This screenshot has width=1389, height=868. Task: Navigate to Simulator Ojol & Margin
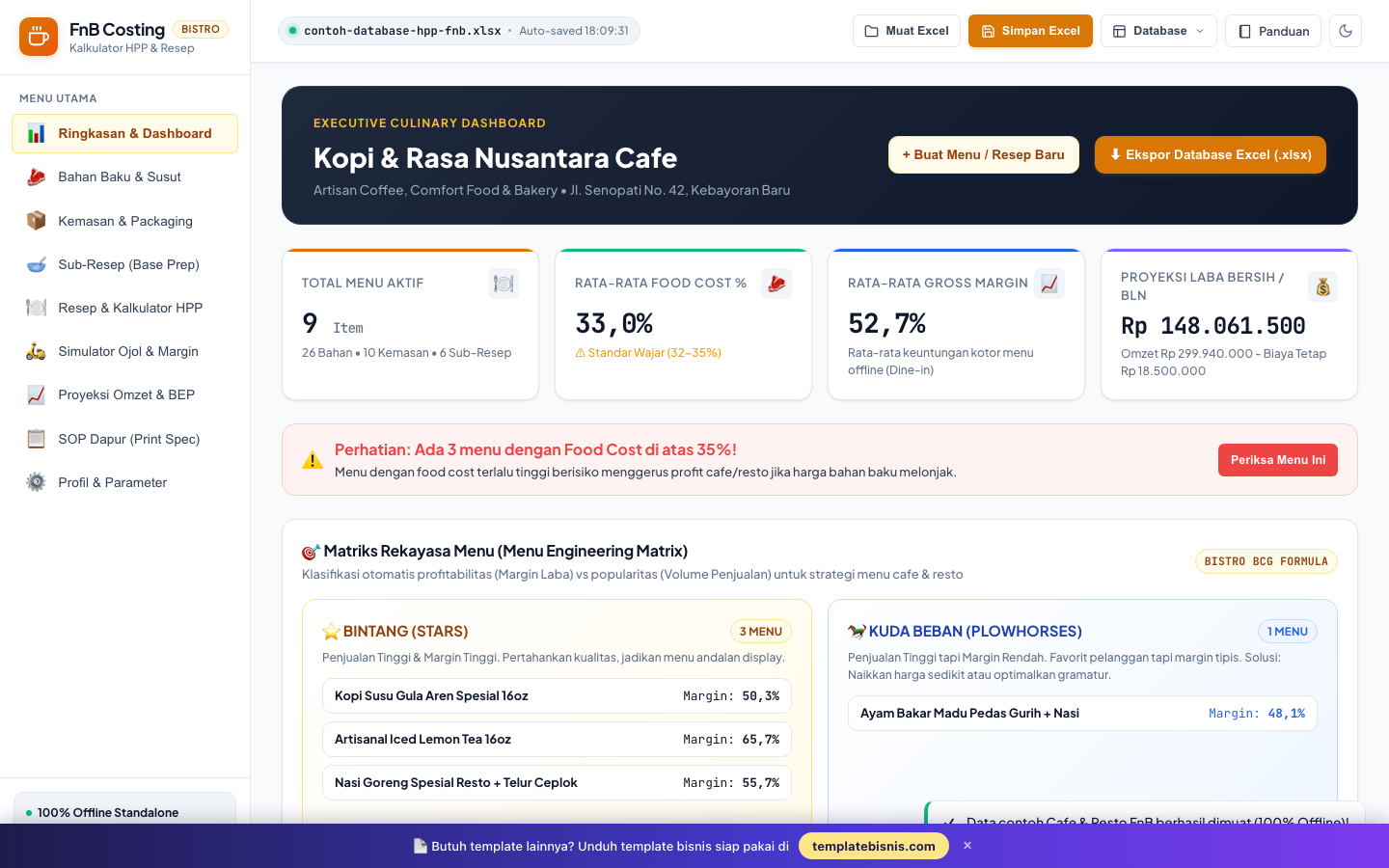click(124, 351)
